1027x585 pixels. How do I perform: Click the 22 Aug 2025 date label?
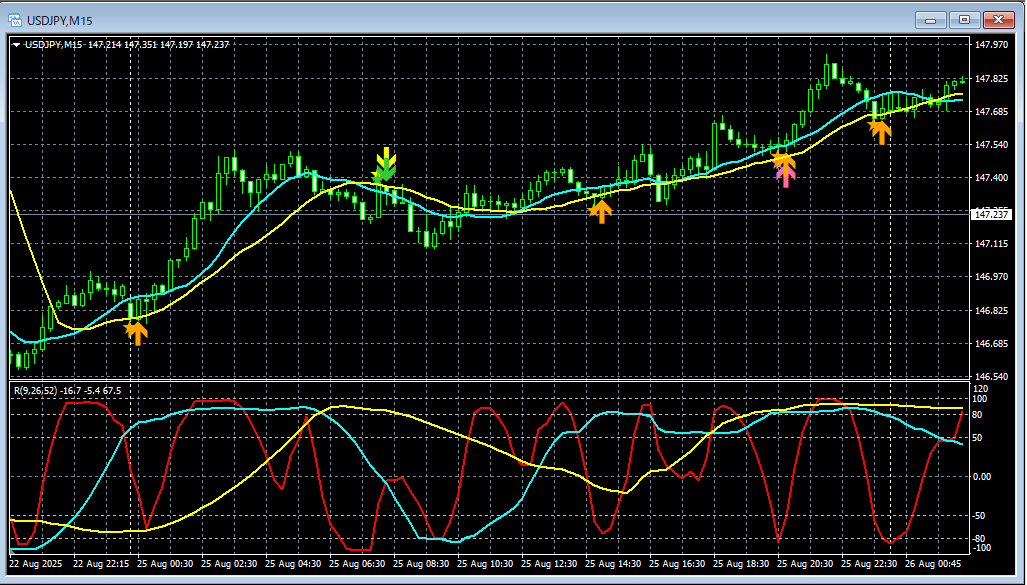(37, 563)
